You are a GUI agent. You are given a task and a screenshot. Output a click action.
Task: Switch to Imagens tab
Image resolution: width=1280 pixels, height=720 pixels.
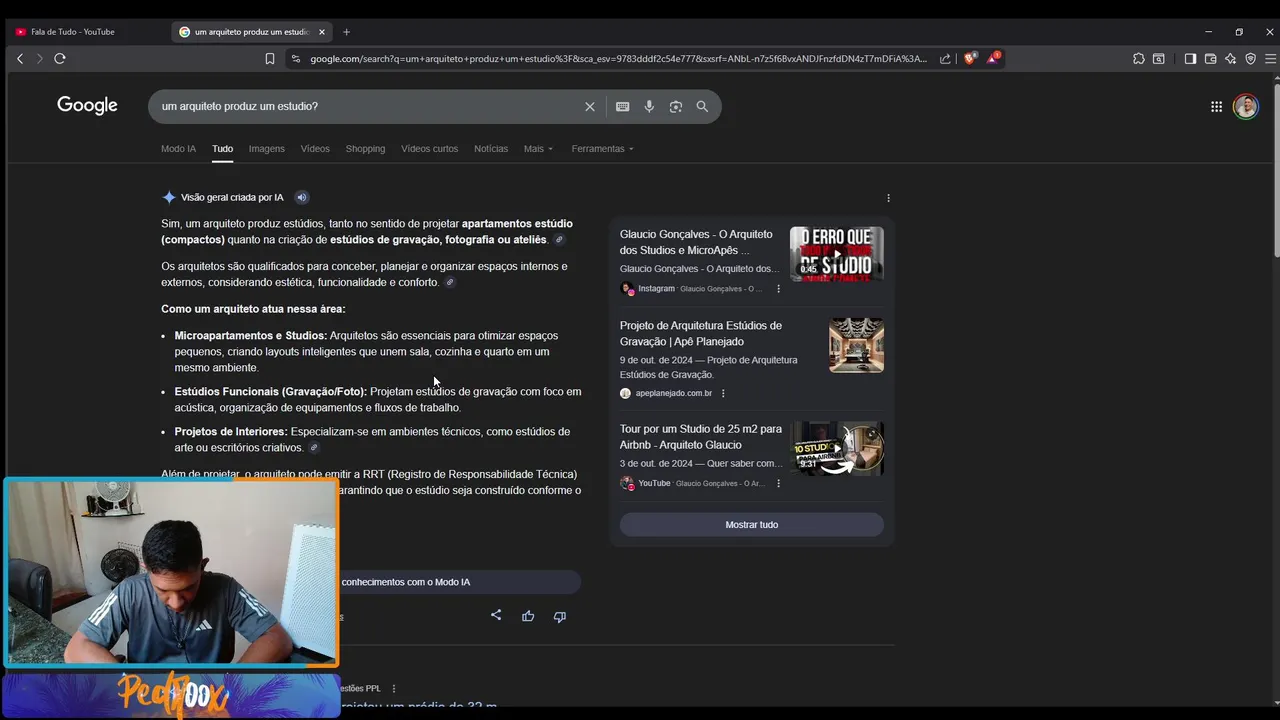click(x=266, y=149)
